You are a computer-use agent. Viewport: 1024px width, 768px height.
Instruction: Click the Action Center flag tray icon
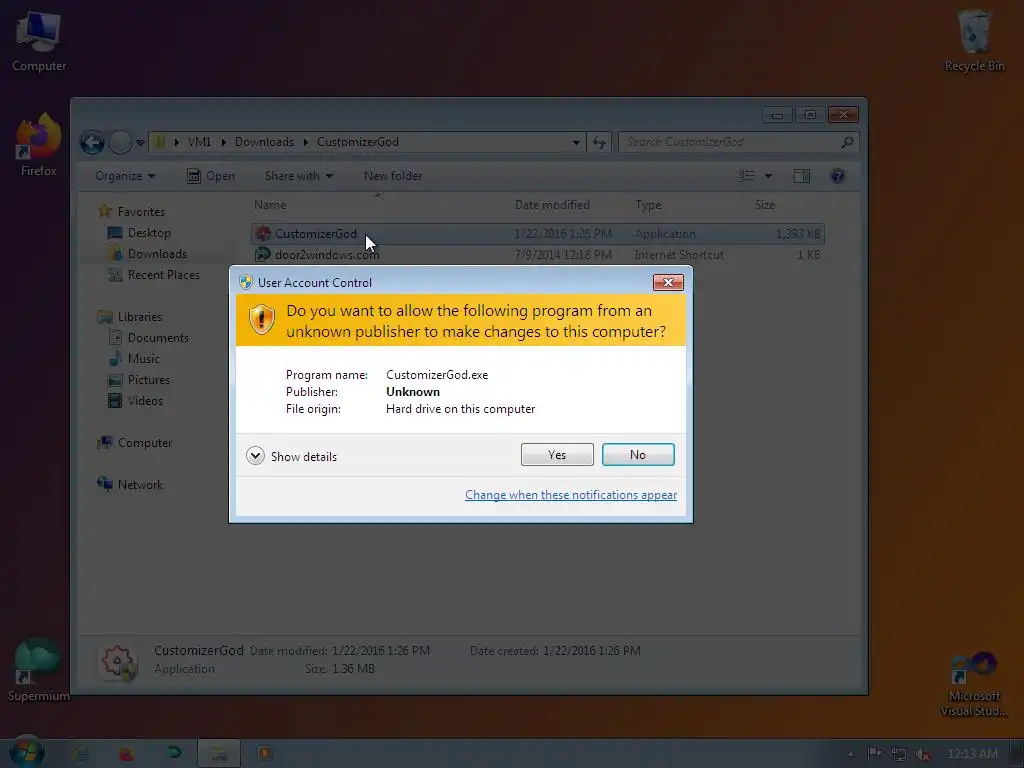(x=874, y=754)
